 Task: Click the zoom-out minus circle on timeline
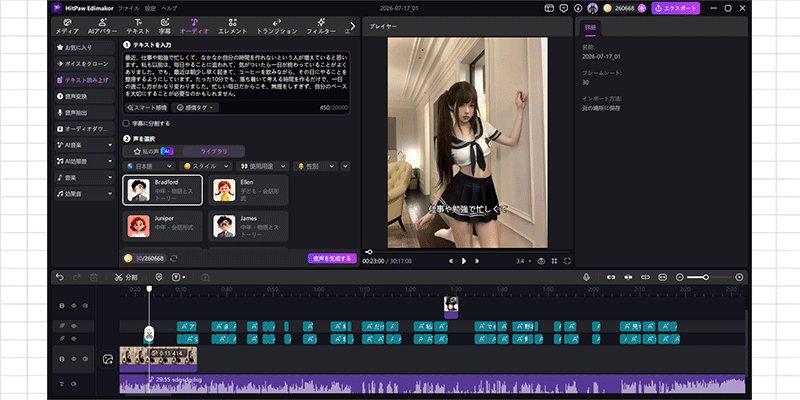(679, 277)
